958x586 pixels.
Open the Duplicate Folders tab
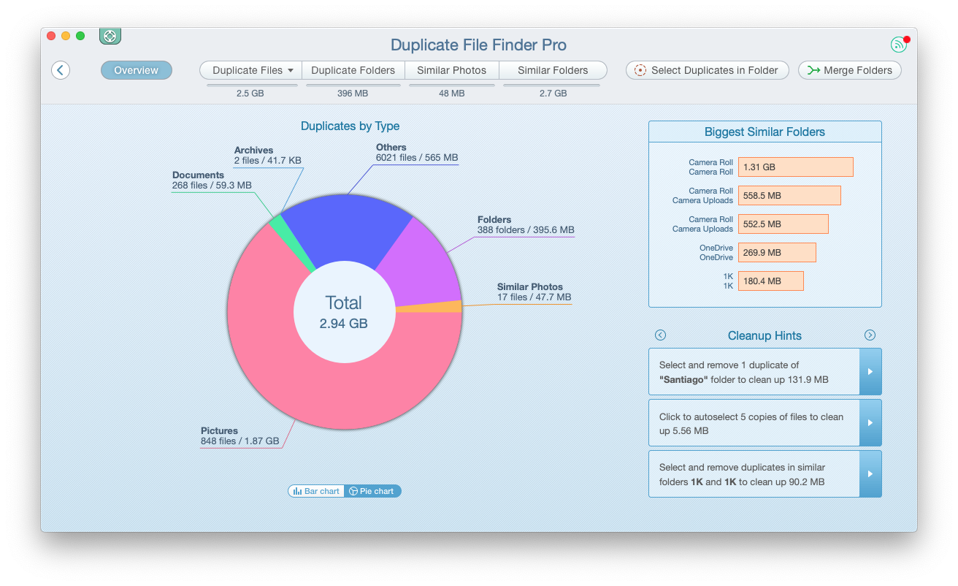coord(353,70)
